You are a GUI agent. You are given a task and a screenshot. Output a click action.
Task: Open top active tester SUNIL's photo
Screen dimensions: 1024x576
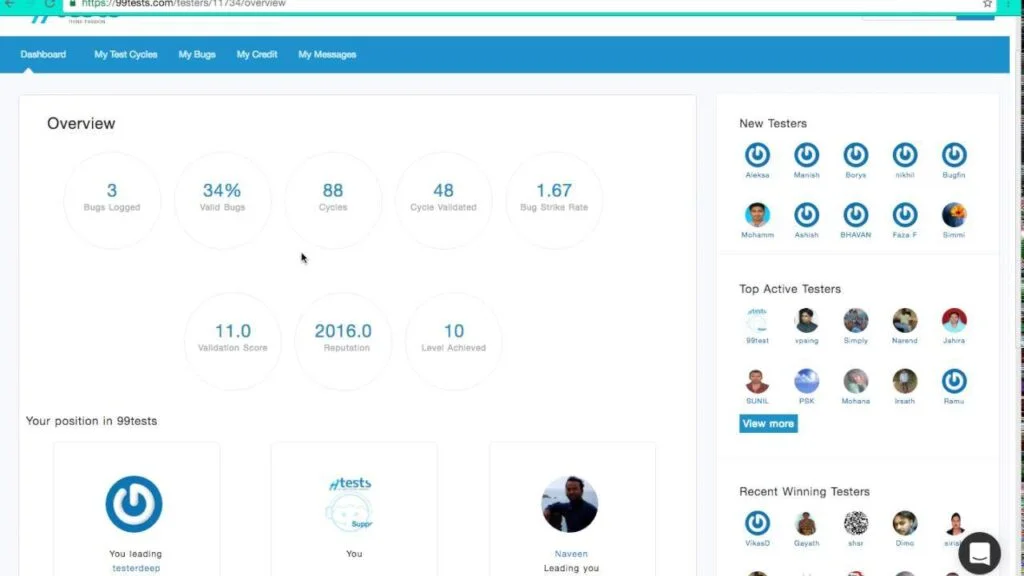pyautogui.click(x=757, y=381)
